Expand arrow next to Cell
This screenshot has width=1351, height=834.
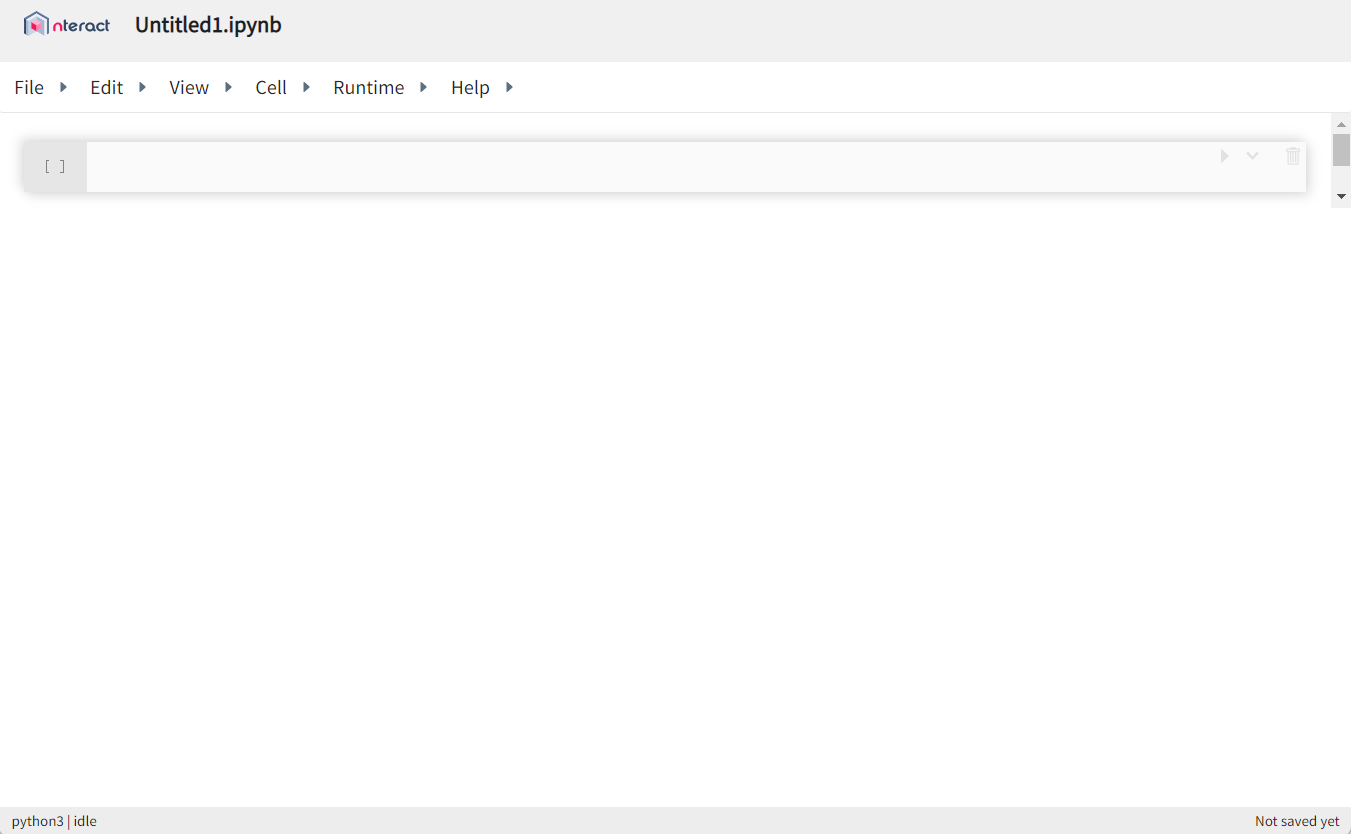pyautogui.click(x=306, y=87)
